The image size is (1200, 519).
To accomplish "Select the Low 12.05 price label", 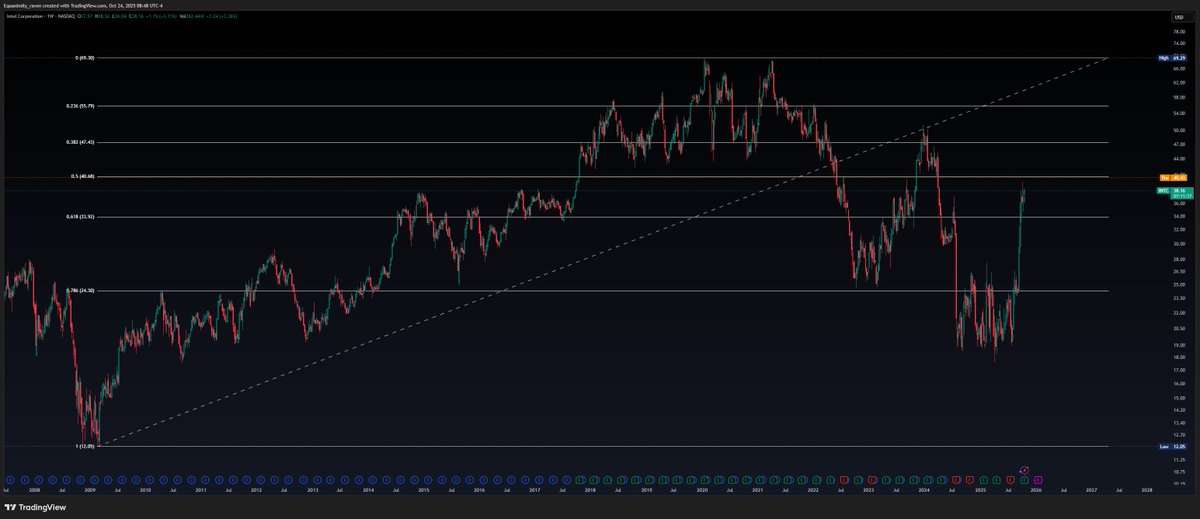I will coord(1172,446).
